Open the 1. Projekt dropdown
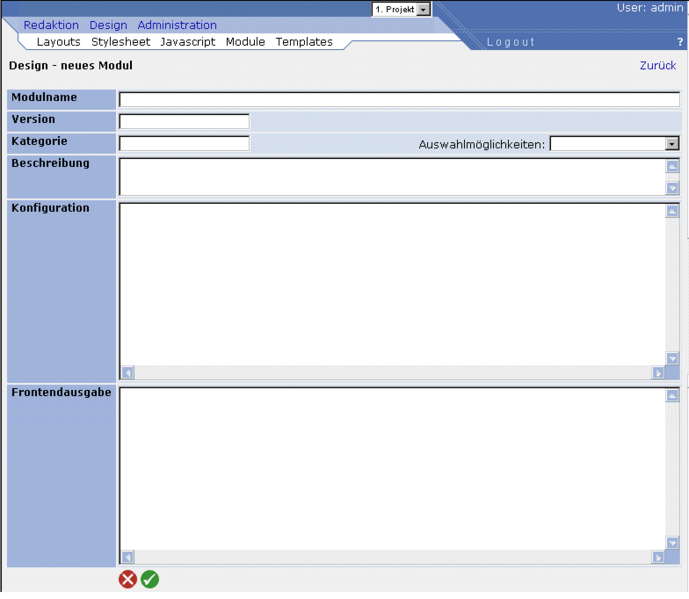 401,9
